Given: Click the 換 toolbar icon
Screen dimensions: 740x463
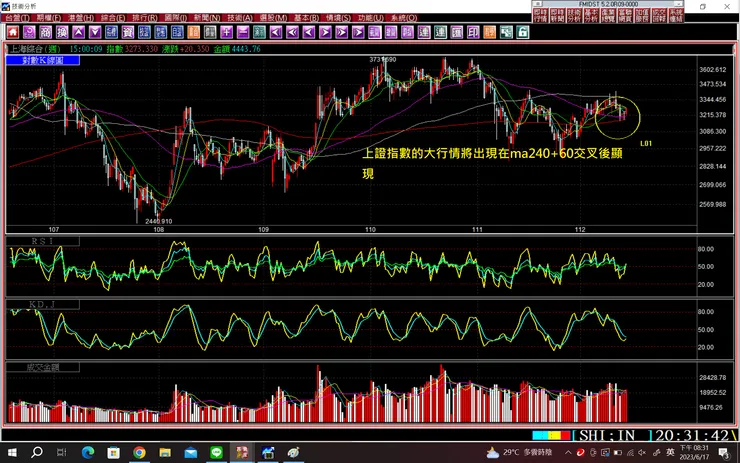Looking at the screenshot, I should 62,32.
